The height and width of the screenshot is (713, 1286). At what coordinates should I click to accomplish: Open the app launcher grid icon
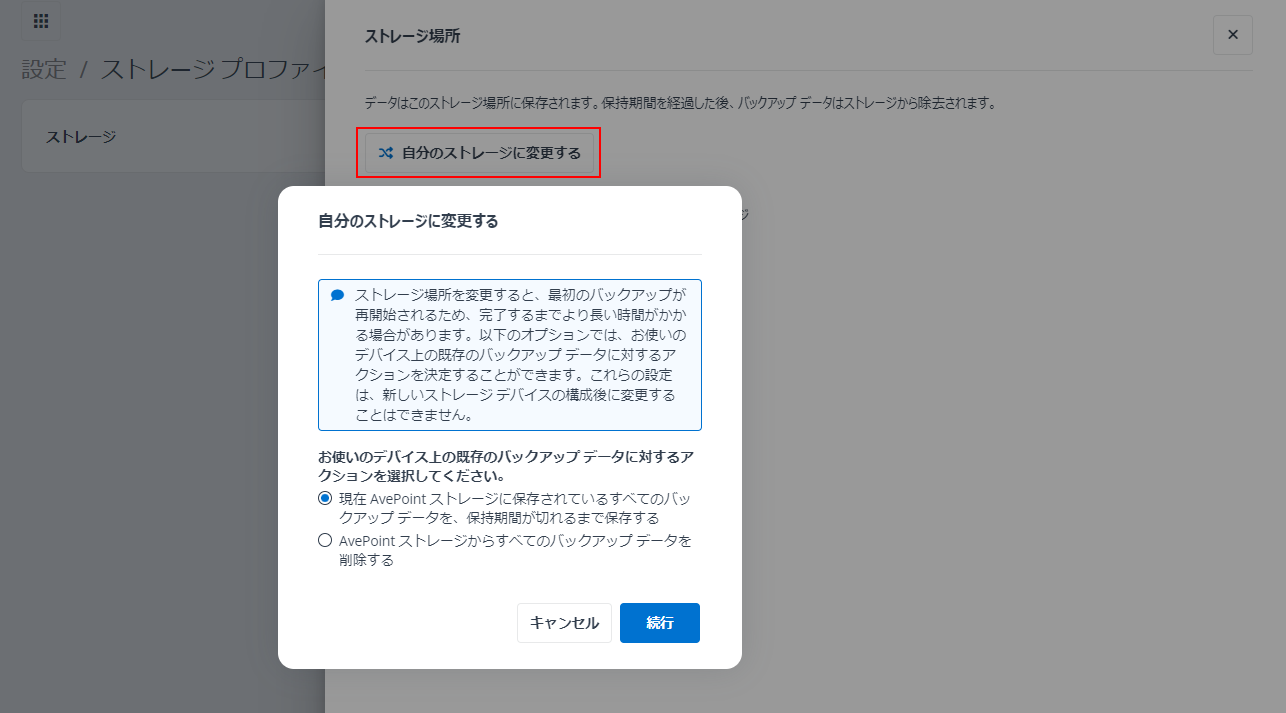(x=41, y=21)
